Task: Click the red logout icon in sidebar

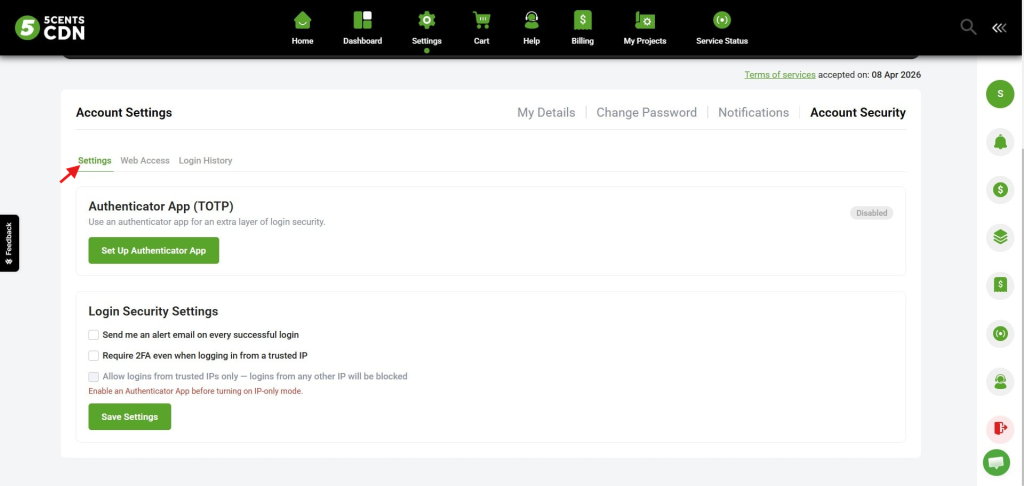Action: [1000, 429]
